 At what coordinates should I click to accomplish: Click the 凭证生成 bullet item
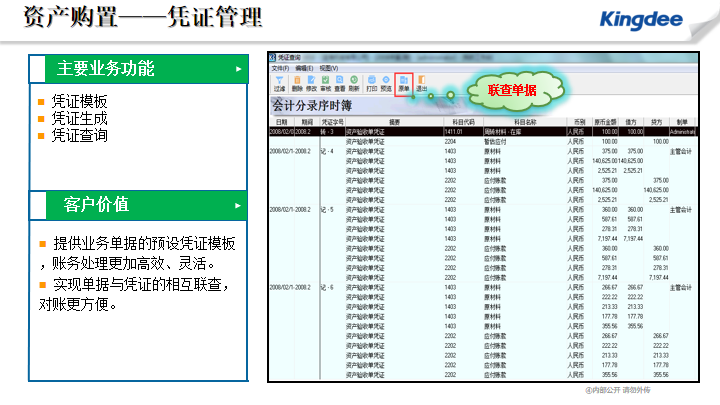[x=79, y=119]
